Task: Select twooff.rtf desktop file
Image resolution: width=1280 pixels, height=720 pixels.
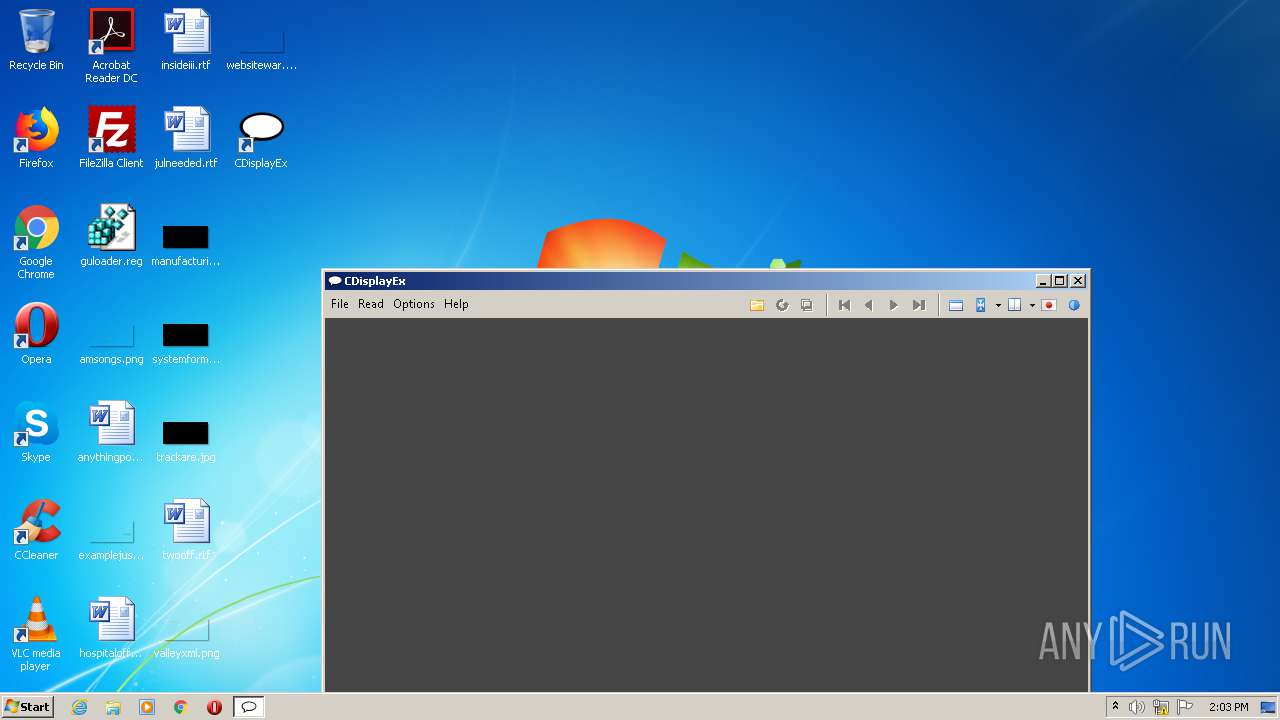Action: click(186, 530)
